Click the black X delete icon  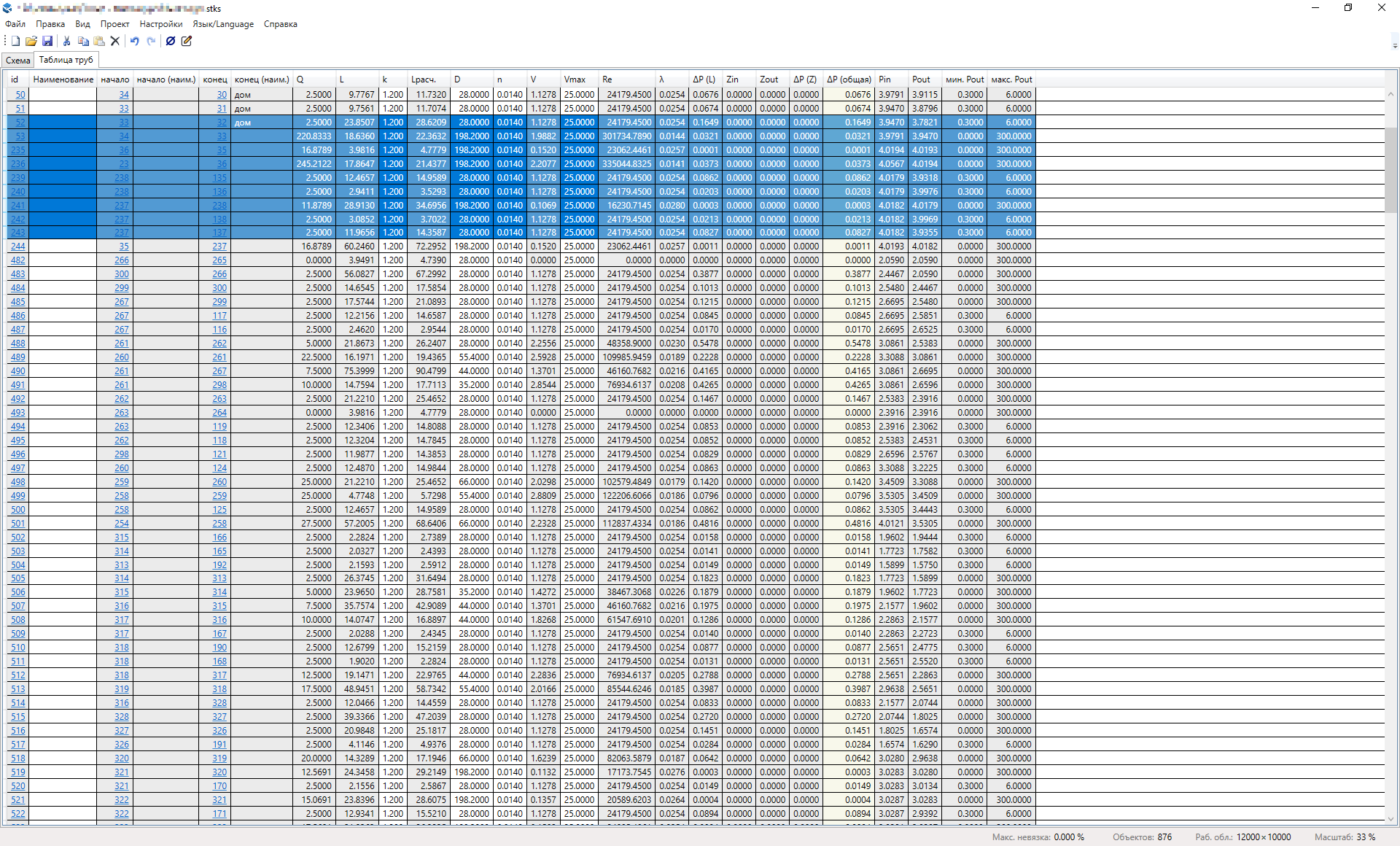pyautogui.click(x=115, y=42)
